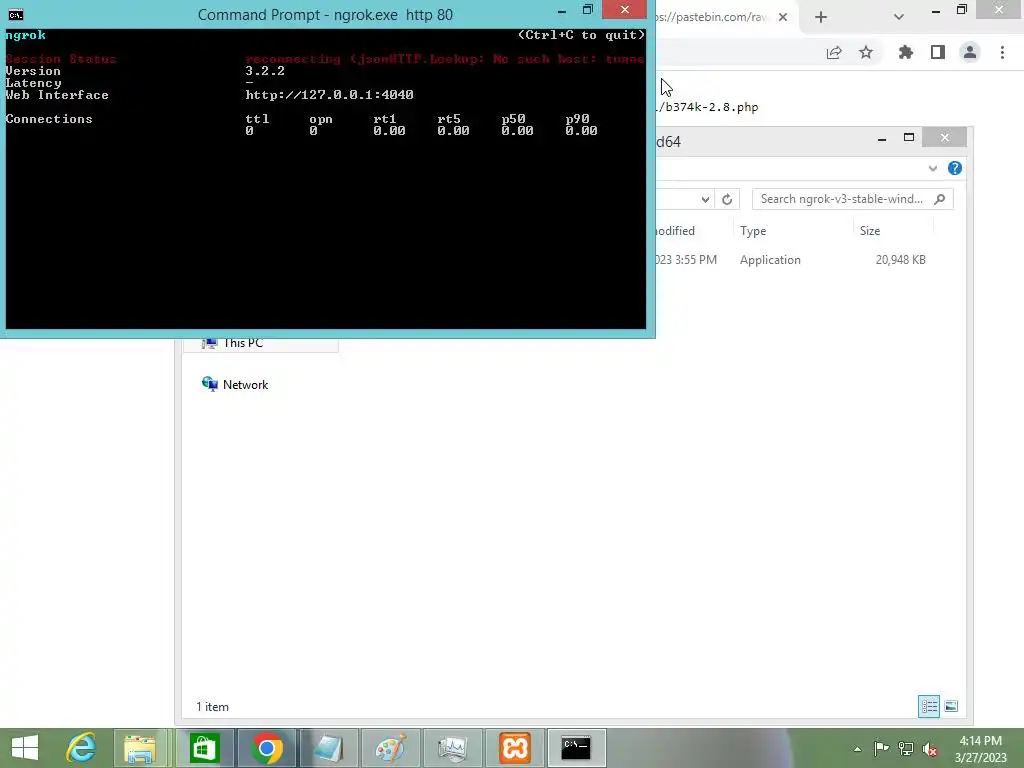
Task: Open the XAMPP taskbar icon
Action: tap(515, 748)
